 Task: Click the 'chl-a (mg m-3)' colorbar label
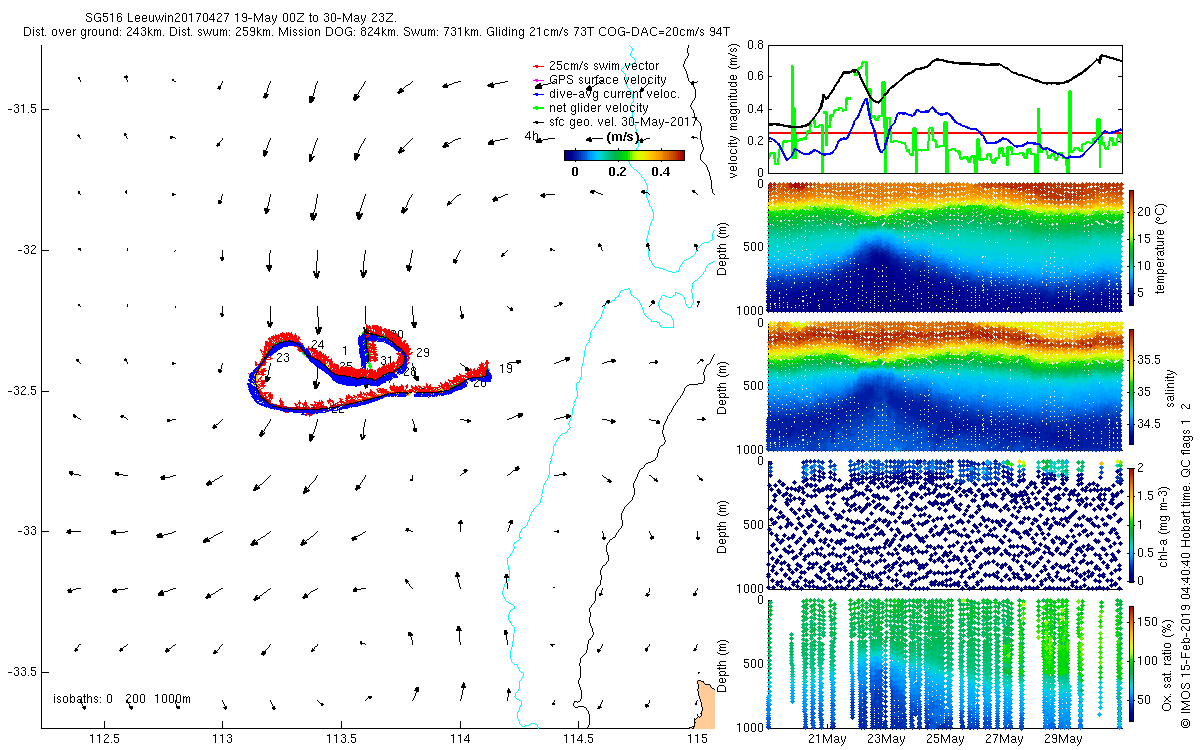click(x=1166, y=525)
